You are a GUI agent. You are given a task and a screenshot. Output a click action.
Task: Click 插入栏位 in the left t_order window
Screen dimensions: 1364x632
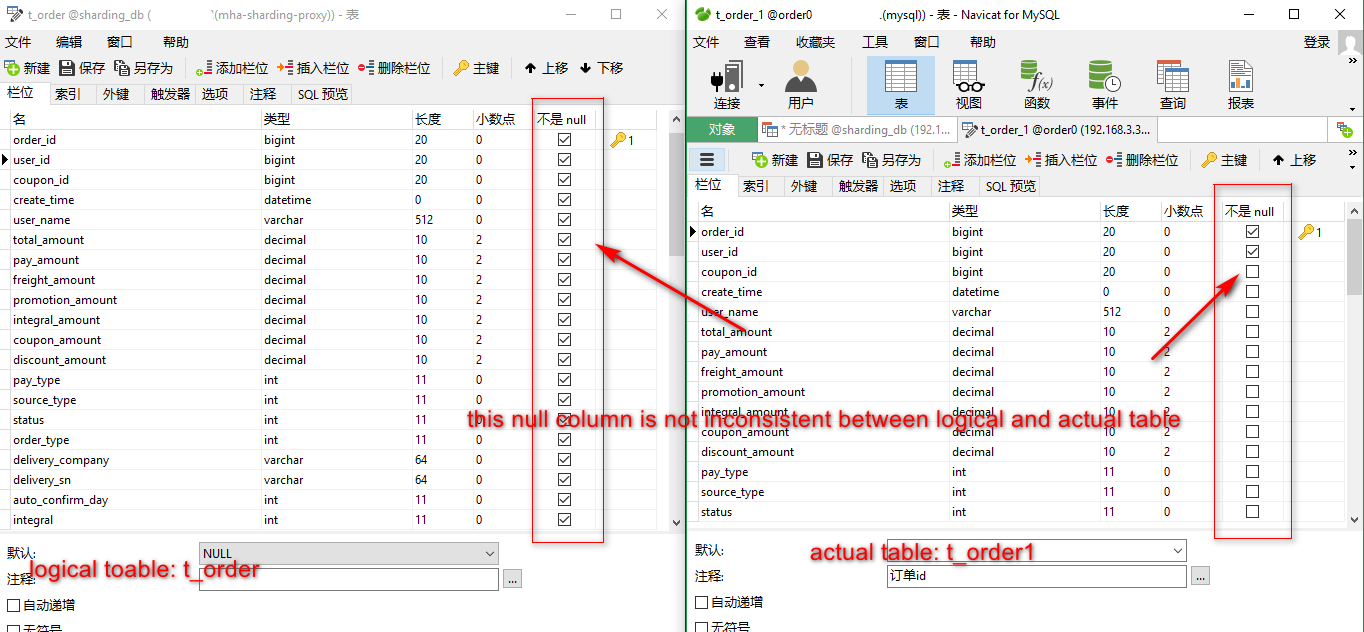pyautogui.click(x=313, y=68)
